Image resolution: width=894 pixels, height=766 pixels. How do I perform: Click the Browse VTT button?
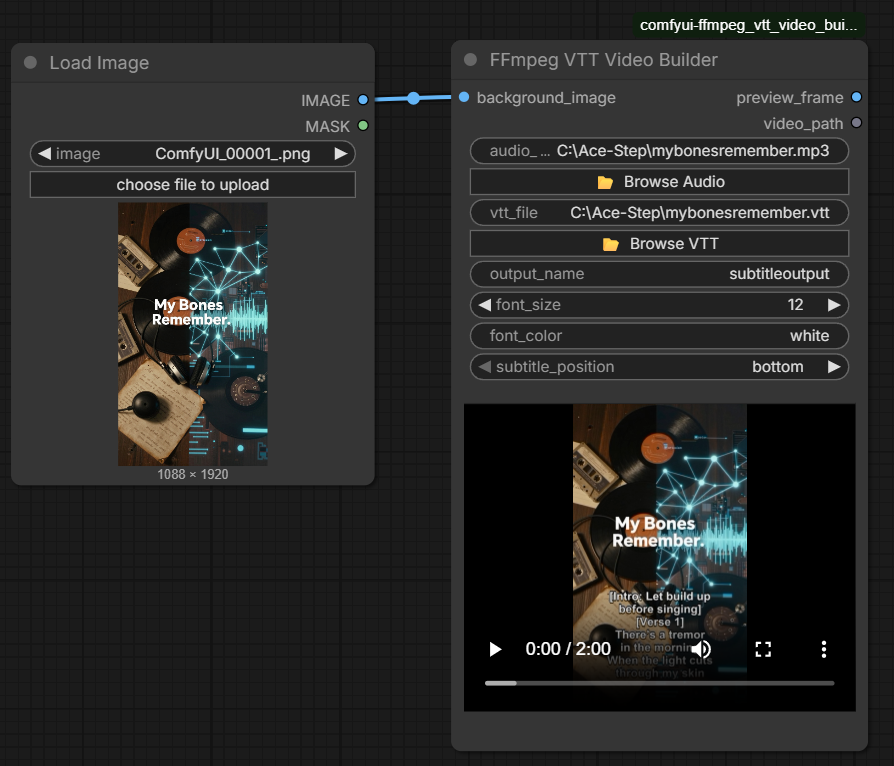point(659,244)
